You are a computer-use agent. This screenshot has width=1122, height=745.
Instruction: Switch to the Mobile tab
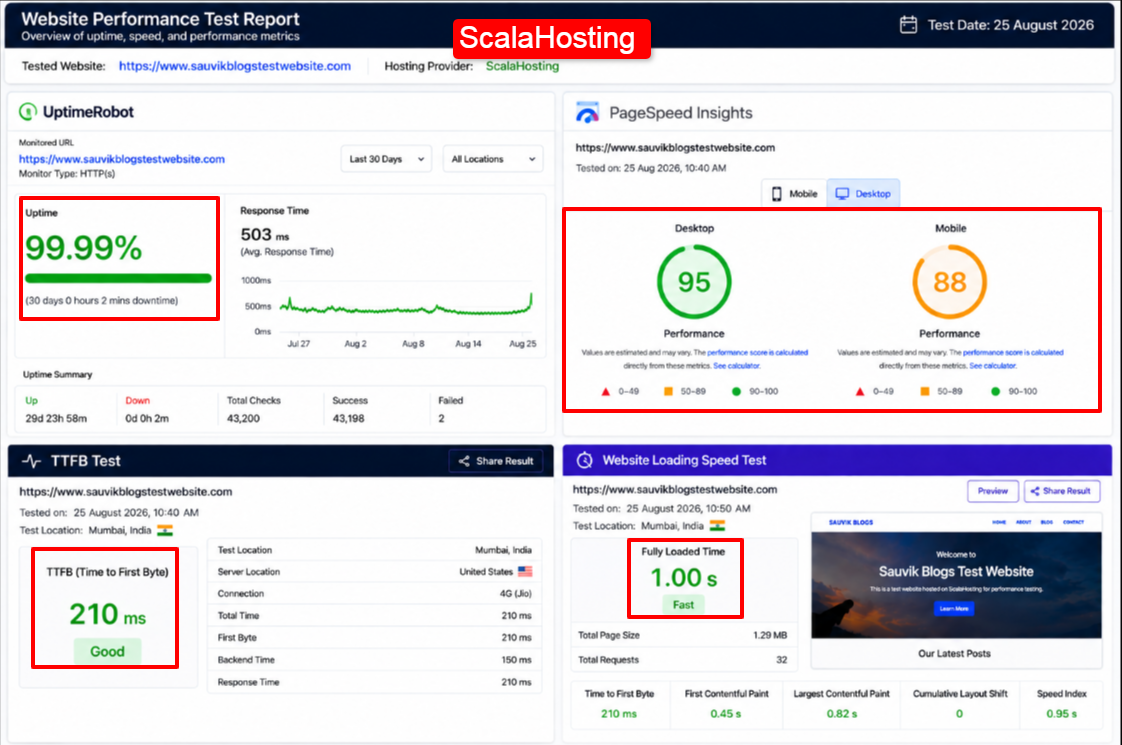pyautogui.click(x=794, y=194)
